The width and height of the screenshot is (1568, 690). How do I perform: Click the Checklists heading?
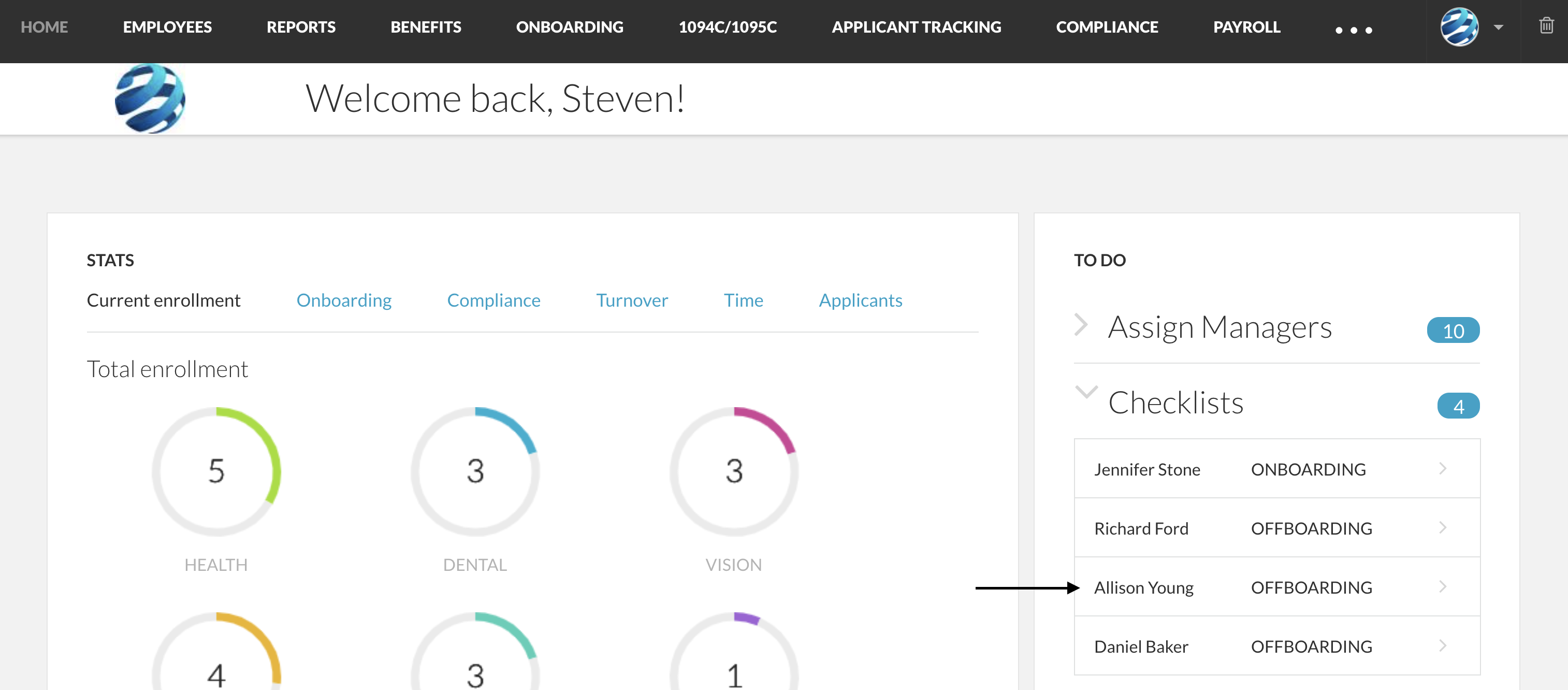click(x=1175, y=403)
